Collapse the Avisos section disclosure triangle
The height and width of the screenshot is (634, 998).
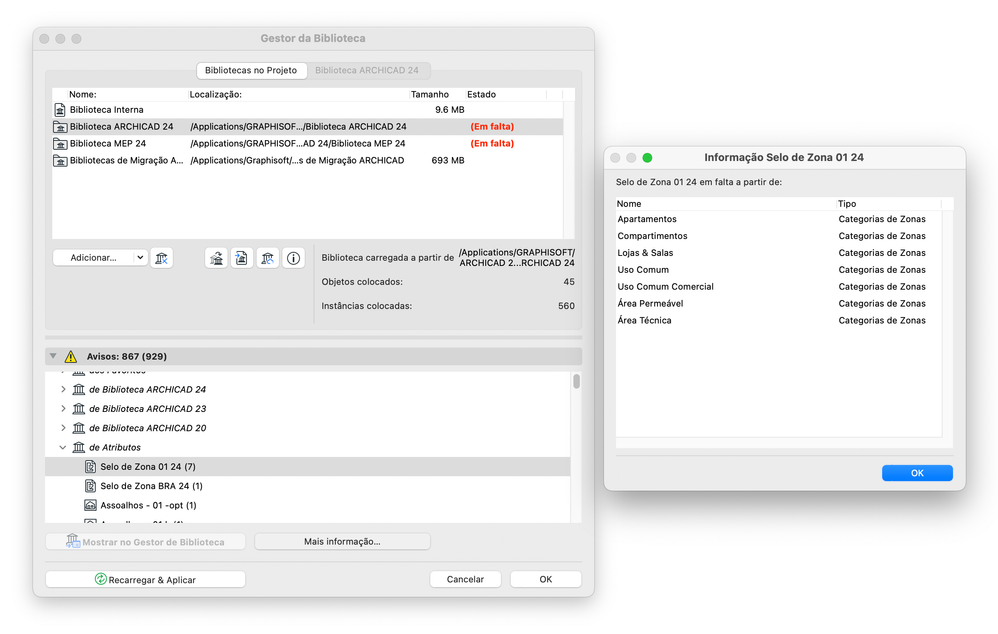(x=53, y=356)
